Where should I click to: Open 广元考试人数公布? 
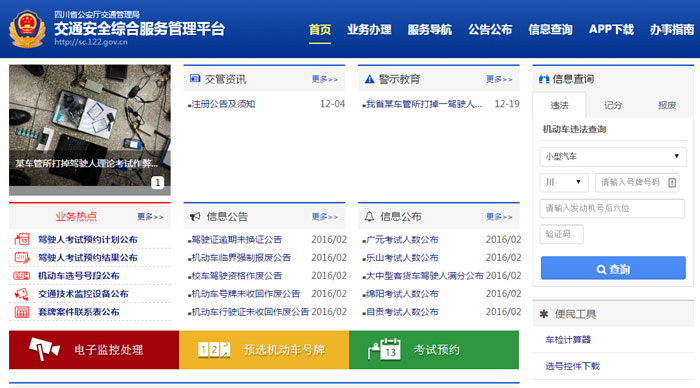(x=402, y=239)
